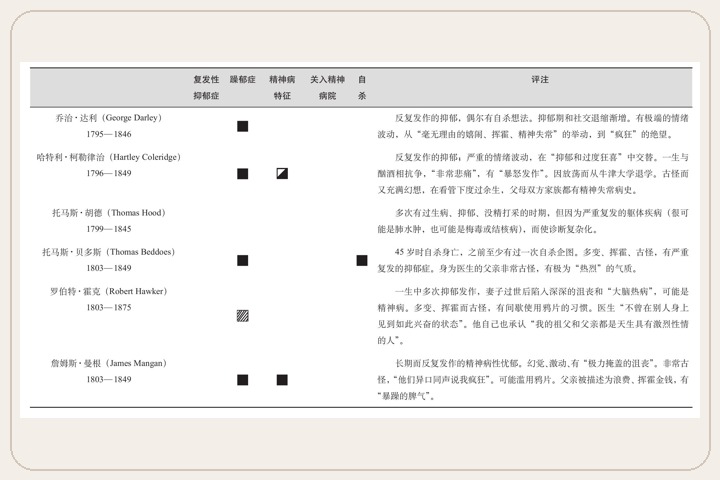The height and width of the screenshot is (480, 720).
Task: Click the name 哈特利·柯勒律治 (Hartley Coleridge)
Action: (109, 157)
